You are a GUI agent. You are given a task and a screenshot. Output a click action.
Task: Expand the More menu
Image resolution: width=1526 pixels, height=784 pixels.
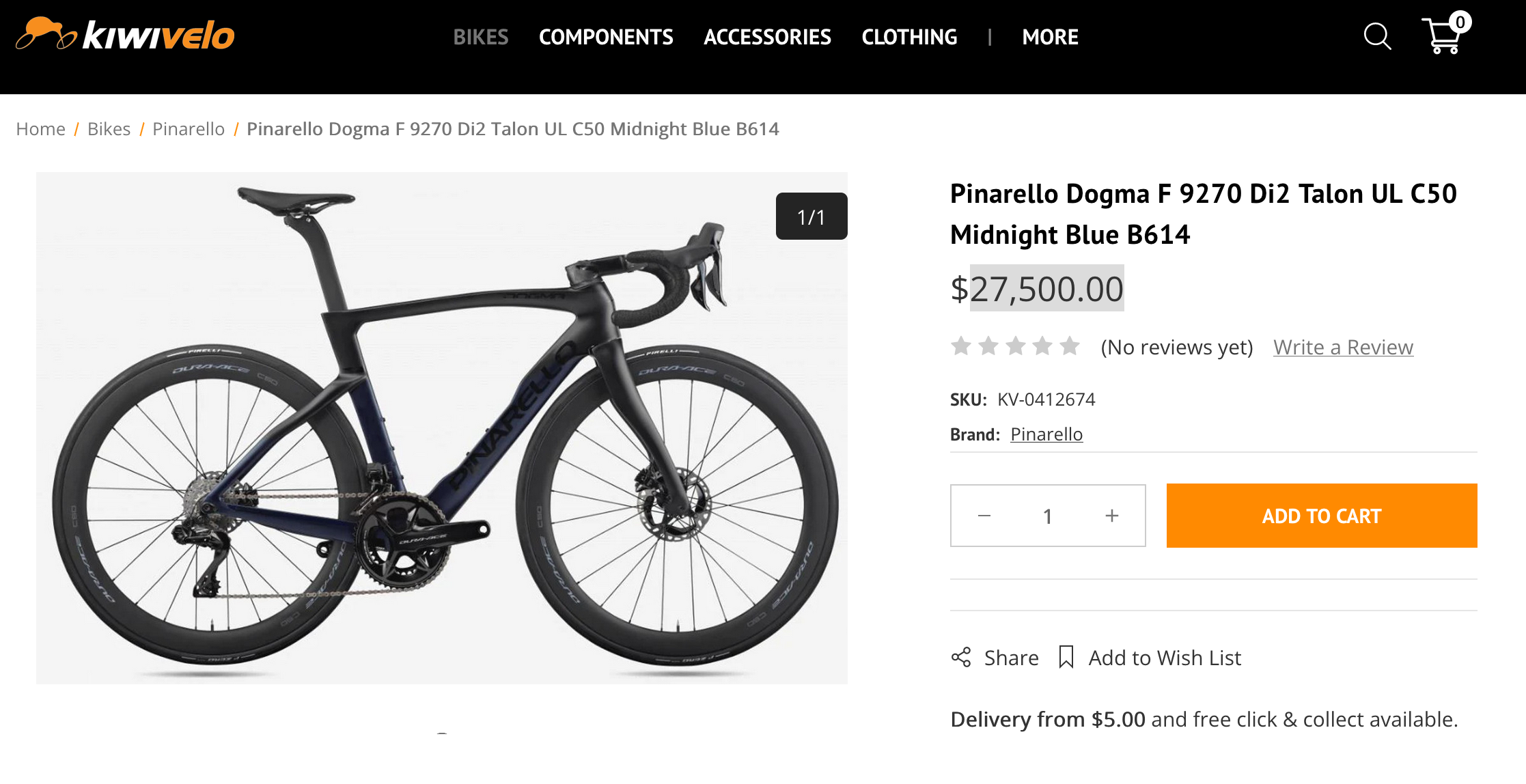tap(1050, 37)
